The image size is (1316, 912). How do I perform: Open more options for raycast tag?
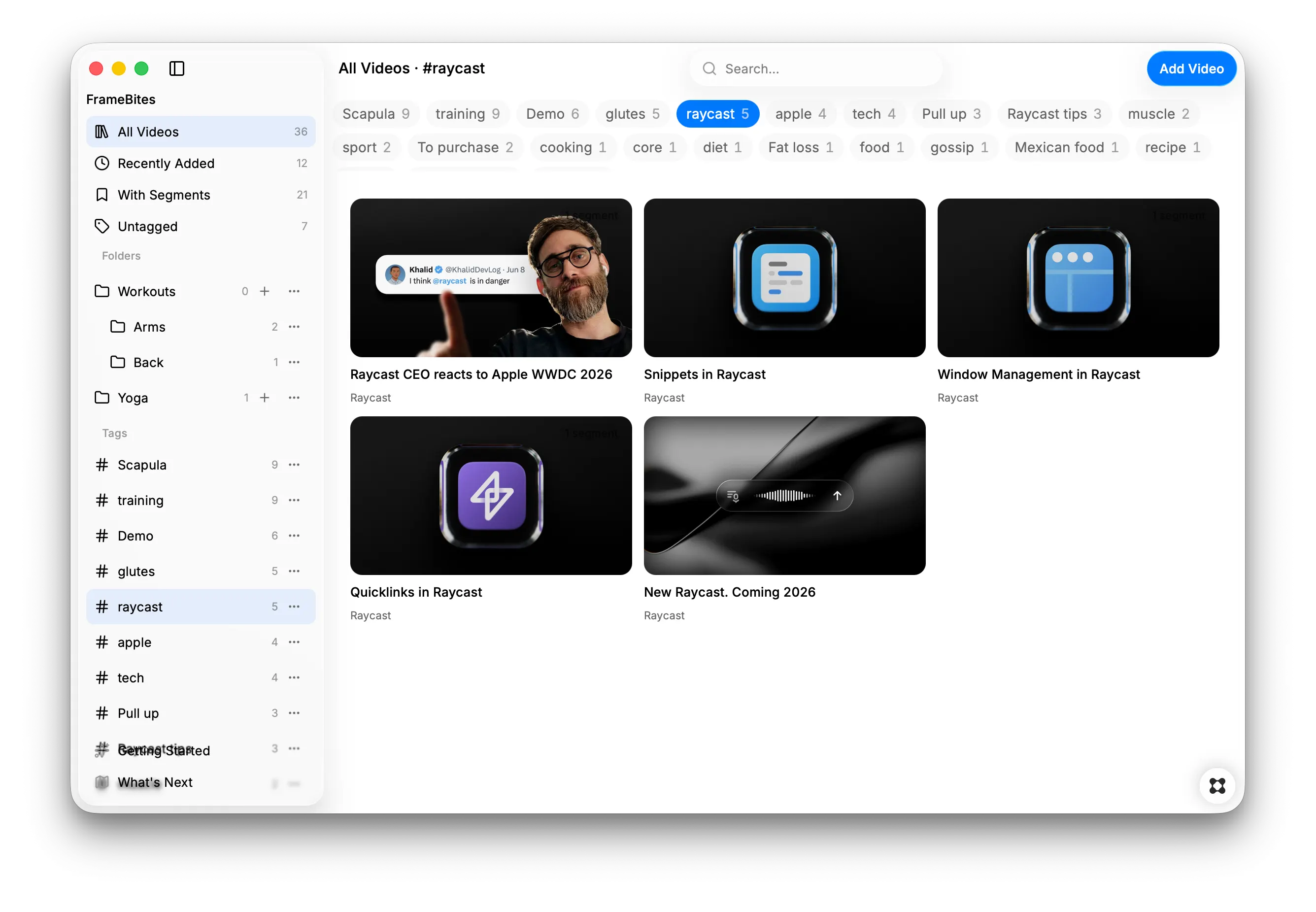[294, 607]
